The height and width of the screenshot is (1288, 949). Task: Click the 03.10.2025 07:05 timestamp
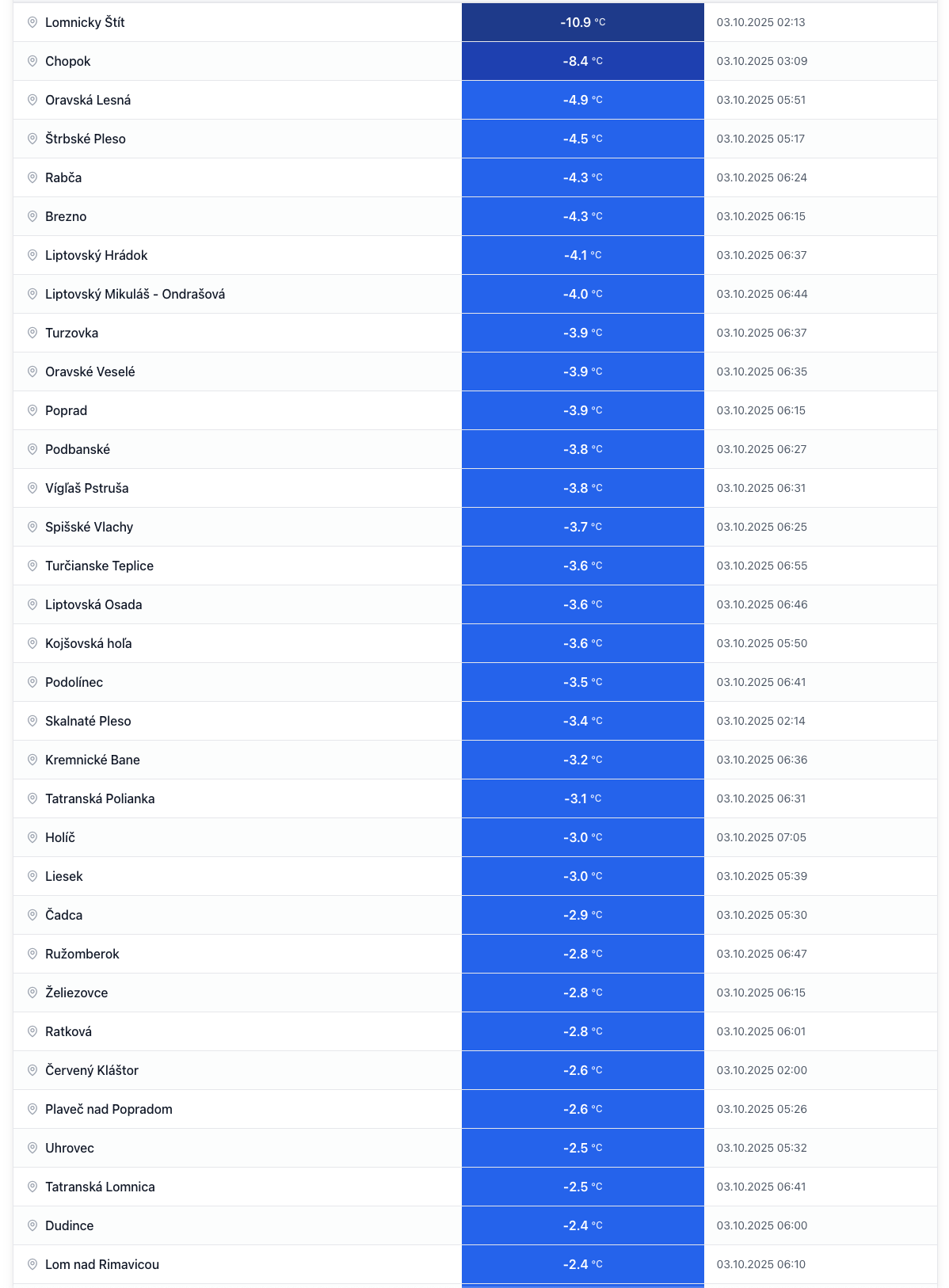point(761,837)
